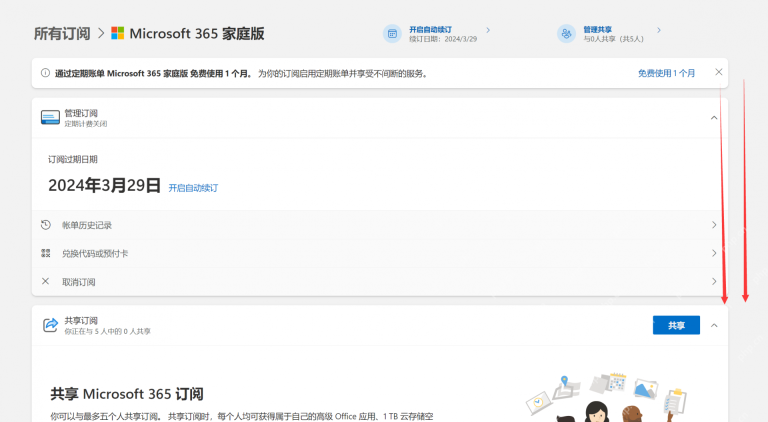The width and height of the screenshot is (768, 422).
Task: Click the 订阅过期日期 label
Action: click(72, 160)
